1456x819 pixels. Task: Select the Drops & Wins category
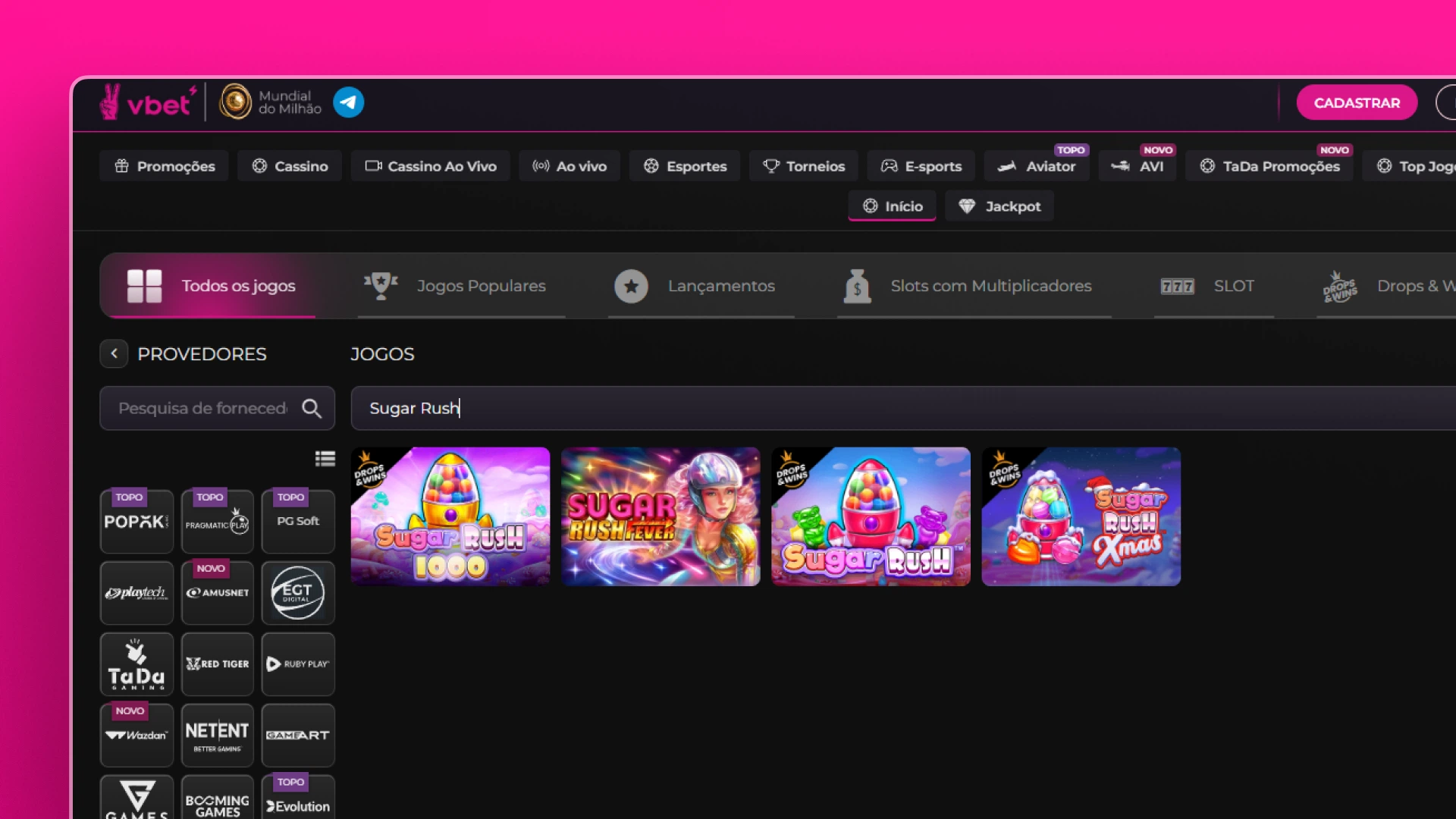click(1388, 286)
